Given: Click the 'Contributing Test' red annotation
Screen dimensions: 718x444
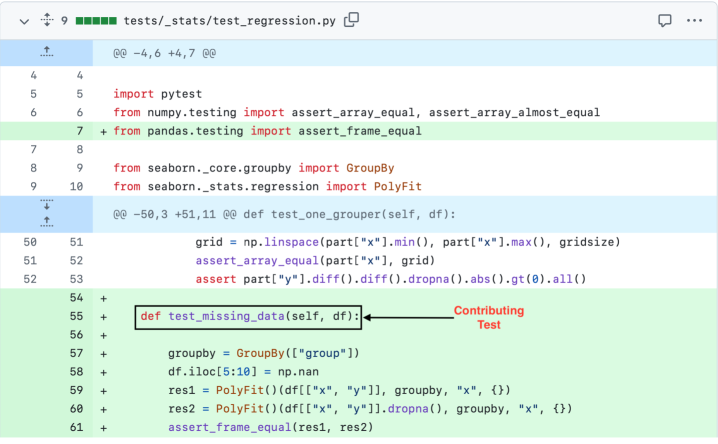Looking at the screenshot, I should point(488,318).
